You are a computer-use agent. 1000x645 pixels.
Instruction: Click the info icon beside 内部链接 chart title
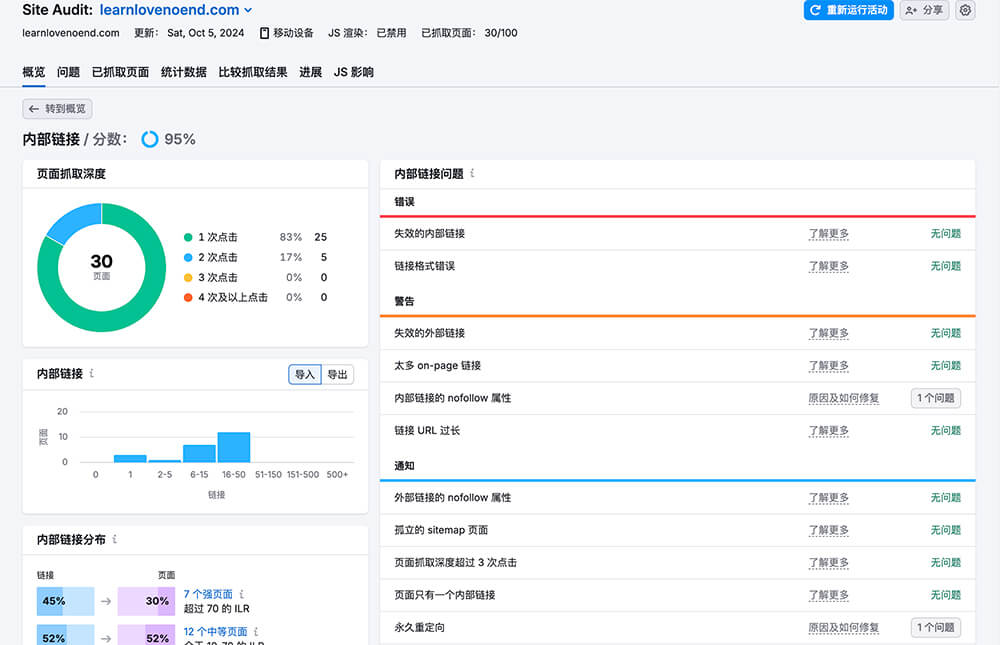pos(92,373)
